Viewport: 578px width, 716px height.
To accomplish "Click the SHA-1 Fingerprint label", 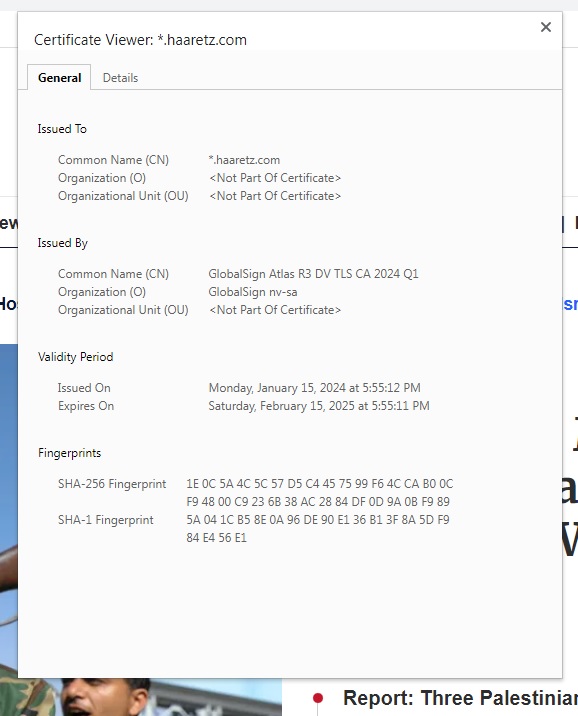I will pos(105,520).
